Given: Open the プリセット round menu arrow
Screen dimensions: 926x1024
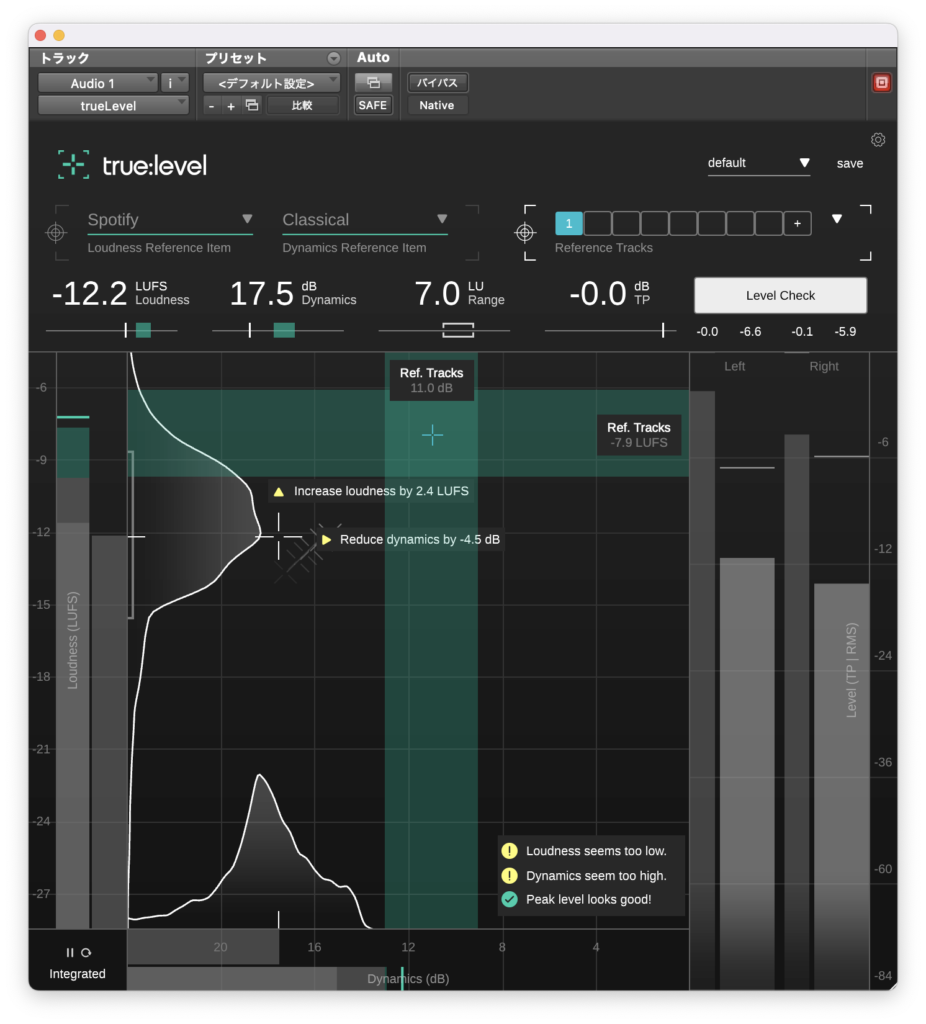Looking at the screenshot, I should click(x=334, y=58).
